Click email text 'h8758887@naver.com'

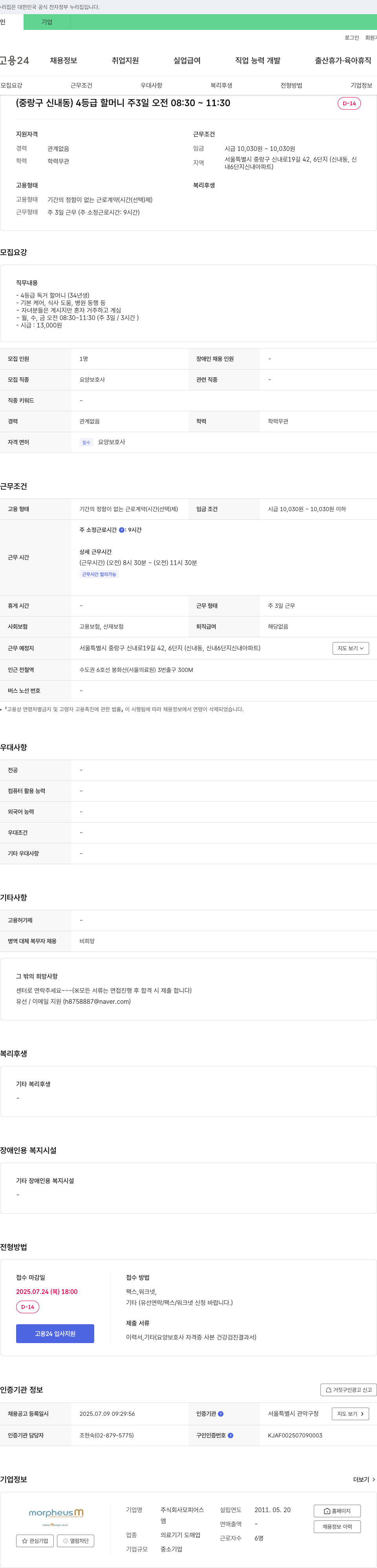pyautogui.click(x=96, y=1001)
